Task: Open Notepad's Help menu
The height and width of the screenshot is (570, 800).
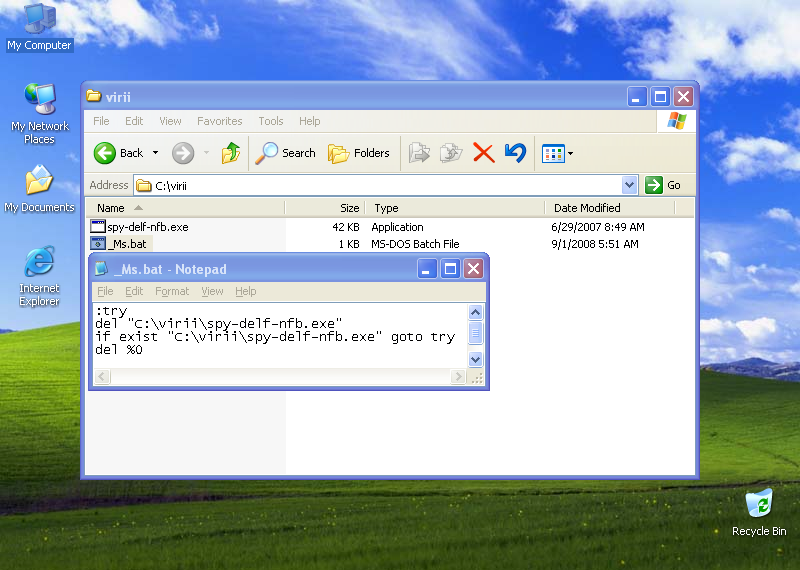Action: 245,291
